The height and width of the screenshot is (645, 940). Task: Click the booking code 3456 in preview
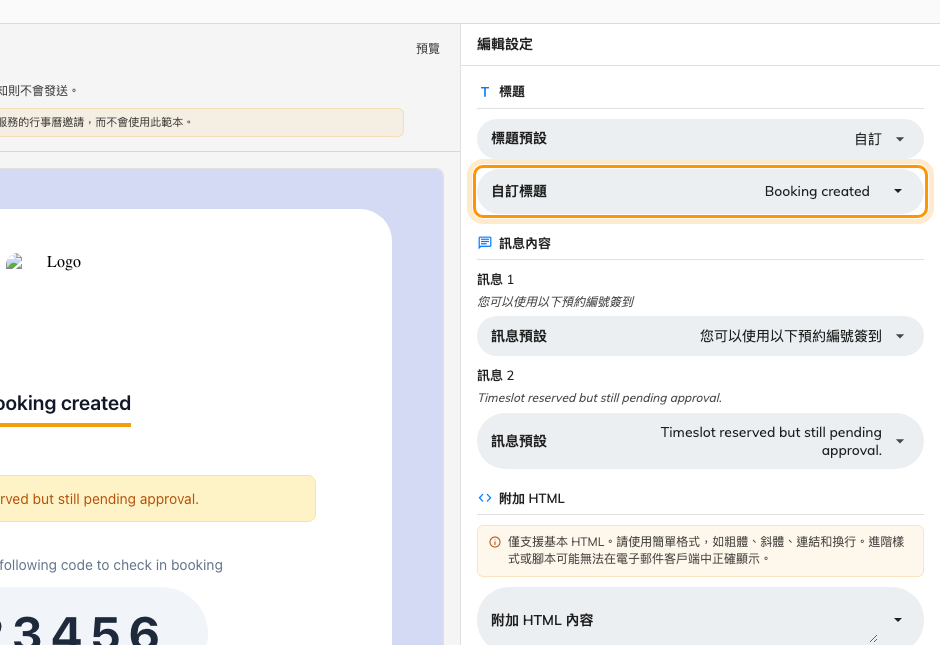pos(85,629)
